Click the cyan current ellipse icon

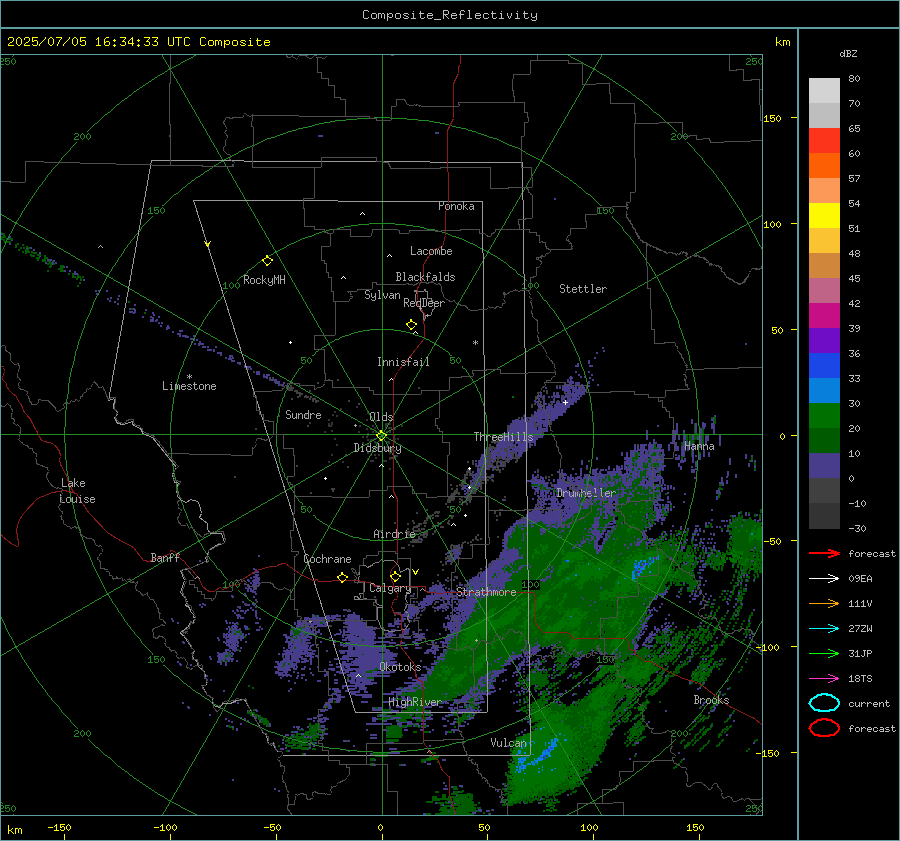click(x=824, y=703)
